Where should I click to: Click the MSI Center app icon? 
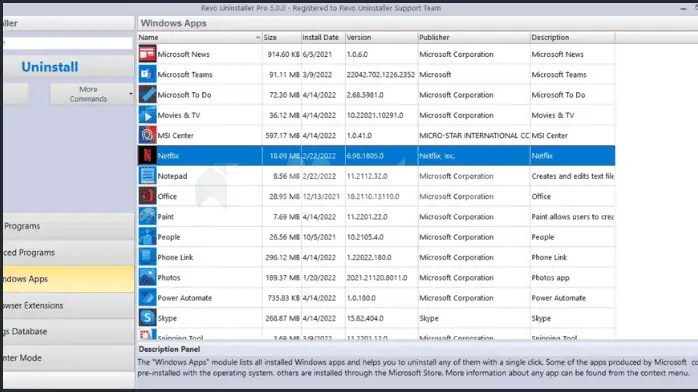[x=147, y=135]
